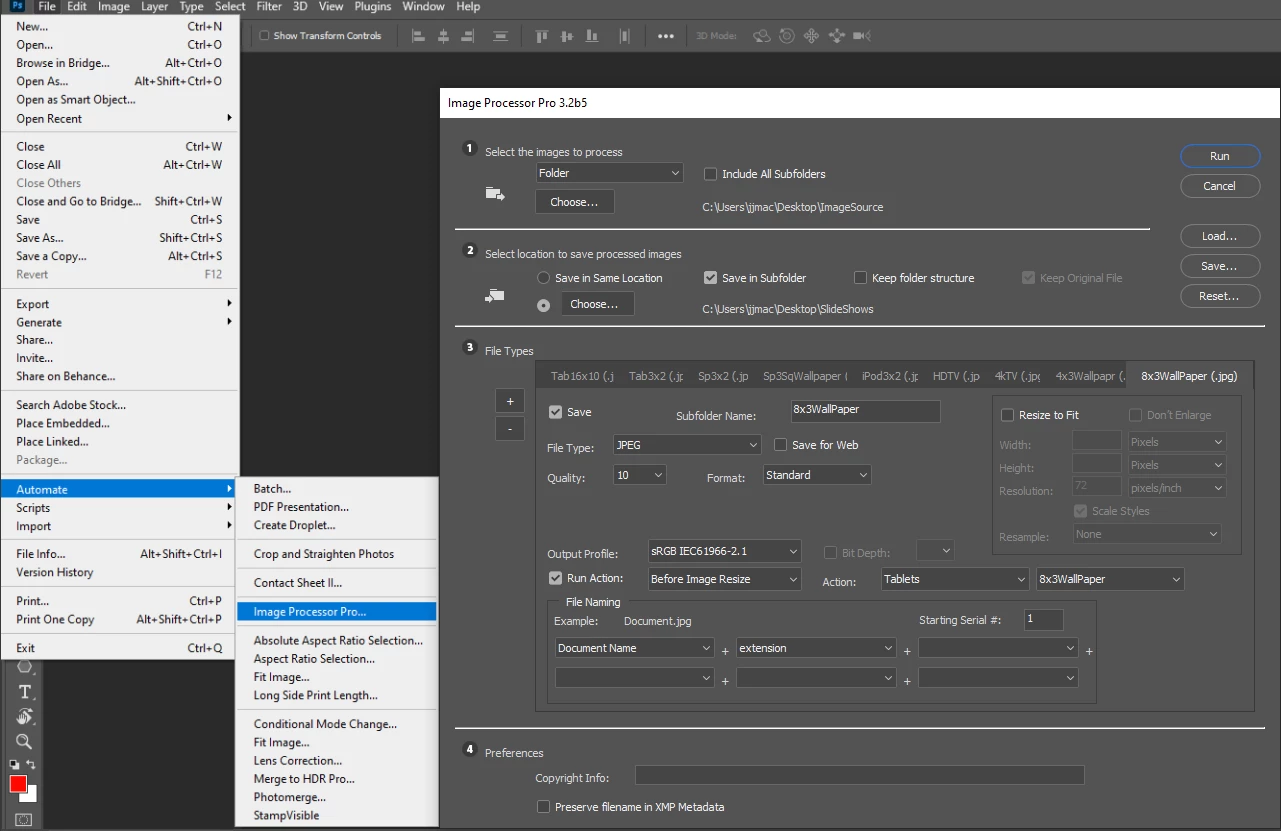Click the Align horizontal centers icon

tap(443, 36)
